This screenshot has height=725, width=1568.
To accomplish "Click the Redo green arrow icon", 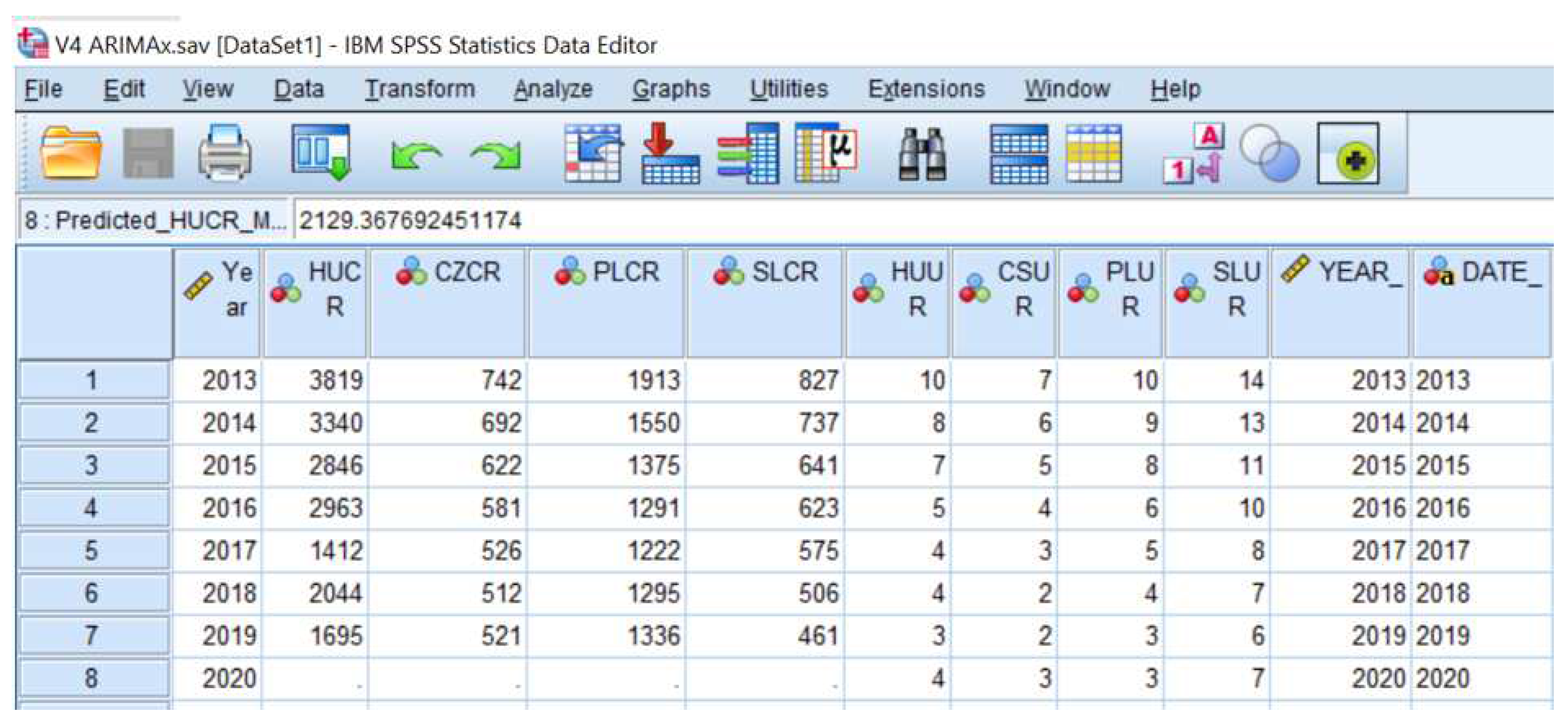I will (x=496, y=156).
